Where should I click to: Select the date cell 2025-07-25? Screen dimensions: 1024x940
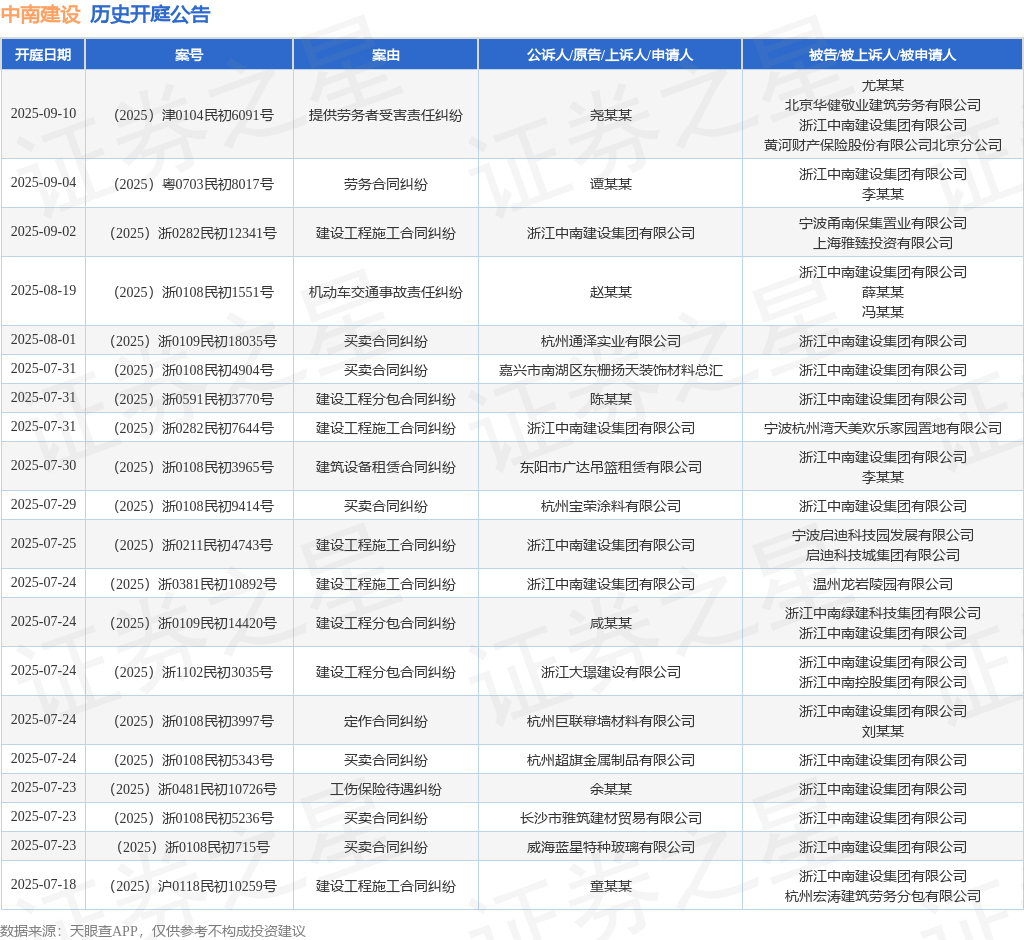tap(43, 543)
